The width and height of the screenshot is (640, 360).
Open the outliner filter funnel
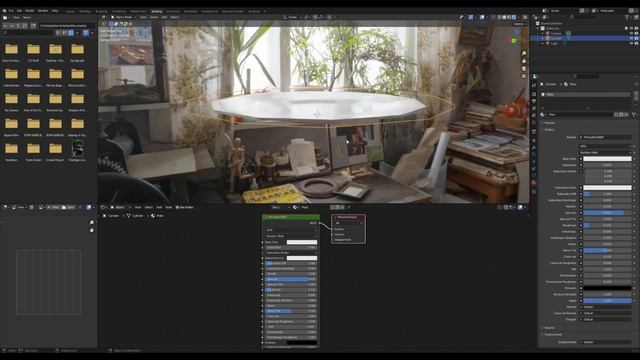click(627, 17)
